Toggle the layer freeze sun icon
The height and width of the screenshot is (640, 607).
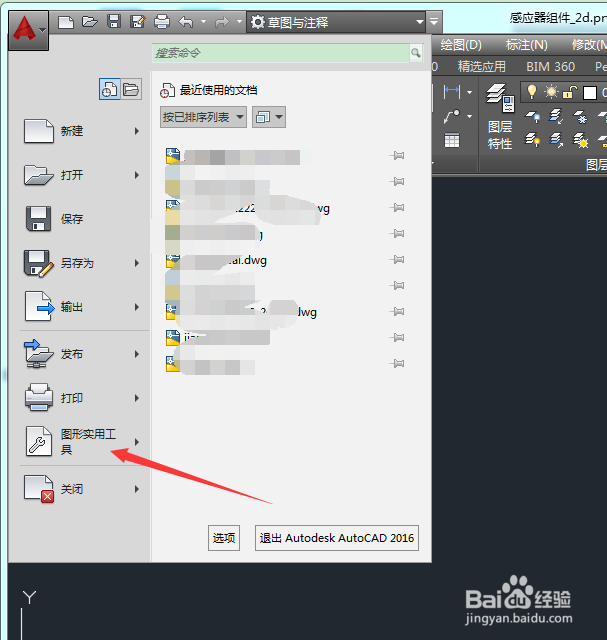point(551,92)
